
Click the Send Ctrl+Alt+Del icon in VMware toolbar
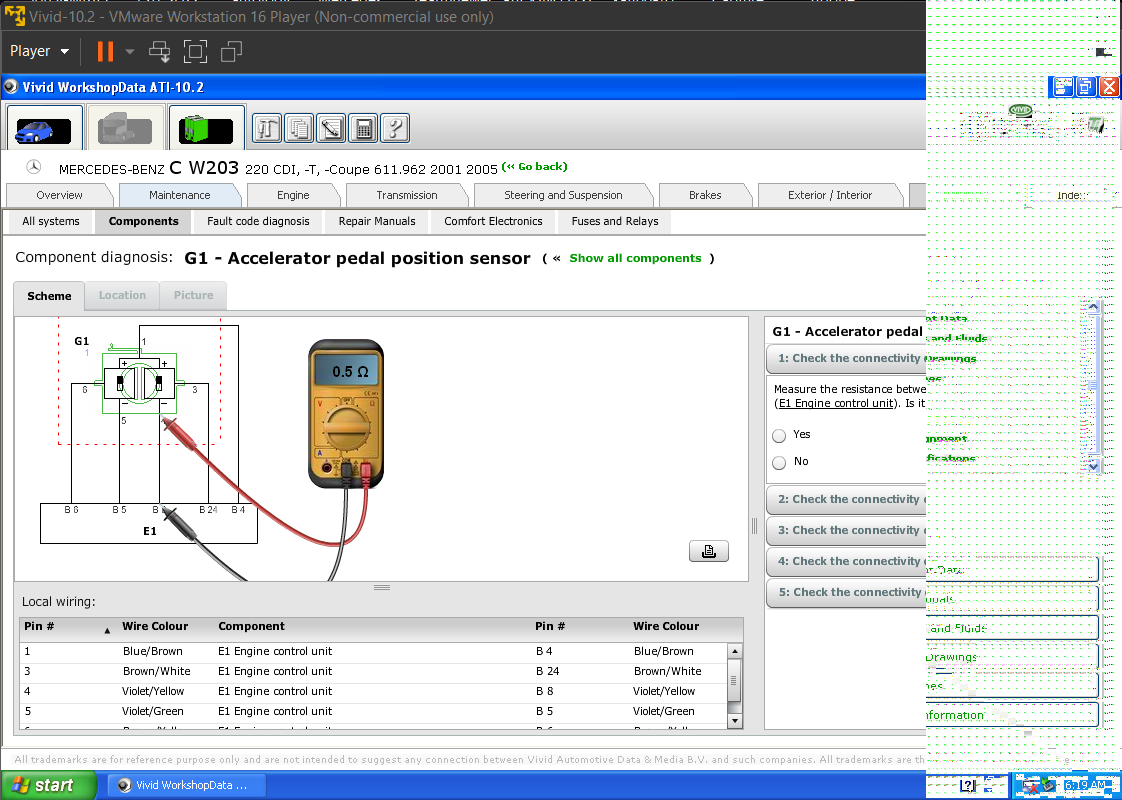point(159,52)
